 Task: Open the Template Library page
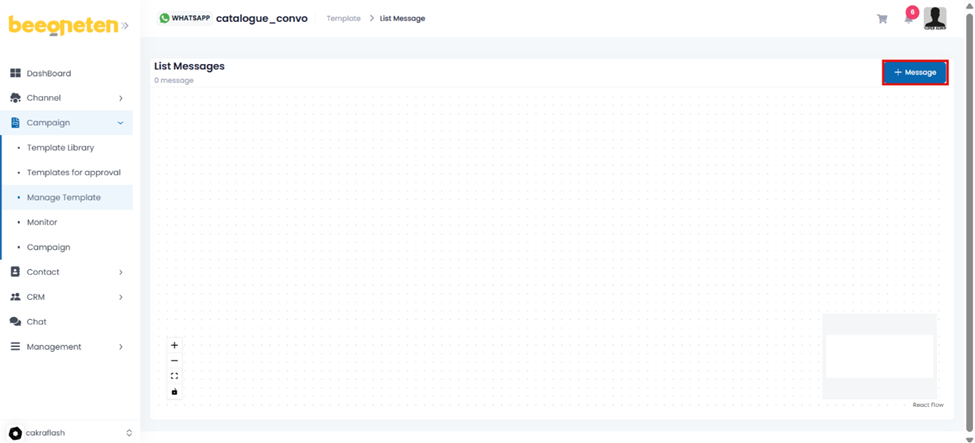coord(60,148)
